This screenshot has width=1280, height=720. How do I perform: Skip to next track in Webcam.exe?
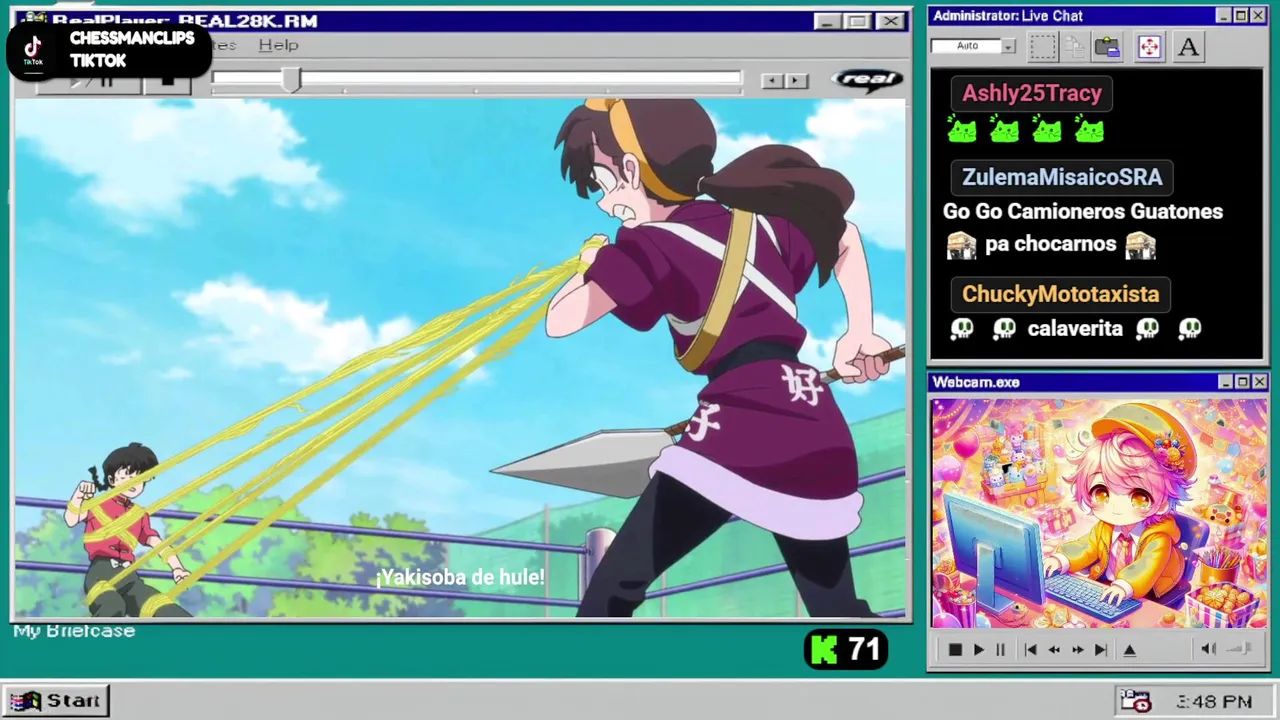(1101, 650)
